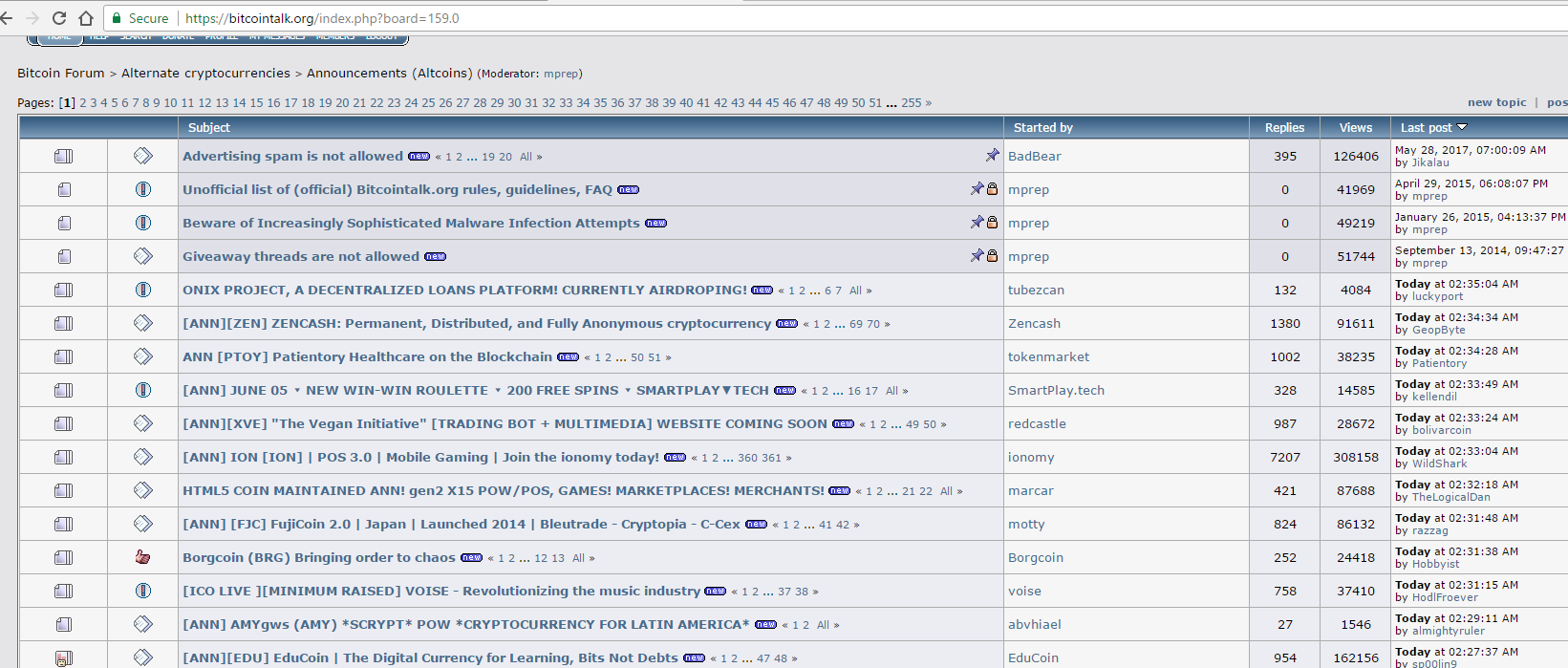Open Giveaway threads are not allowed topic

click(301, 256)
